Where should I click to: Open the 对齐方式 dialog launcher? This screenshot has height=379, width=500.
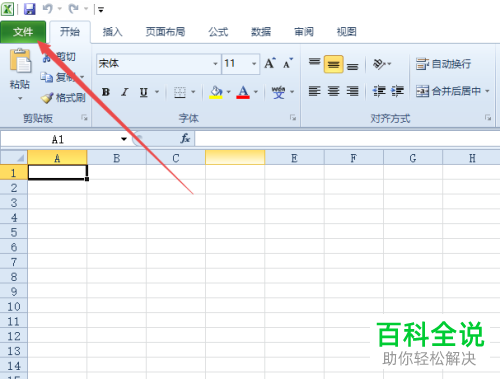point(488,117)
